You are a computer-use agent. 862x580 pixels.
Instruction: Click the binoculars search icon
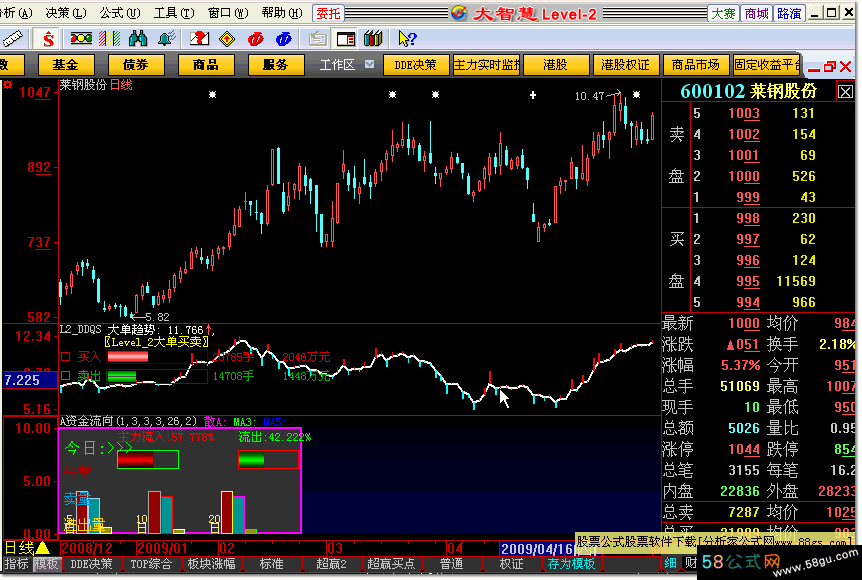tap(137, 38)
